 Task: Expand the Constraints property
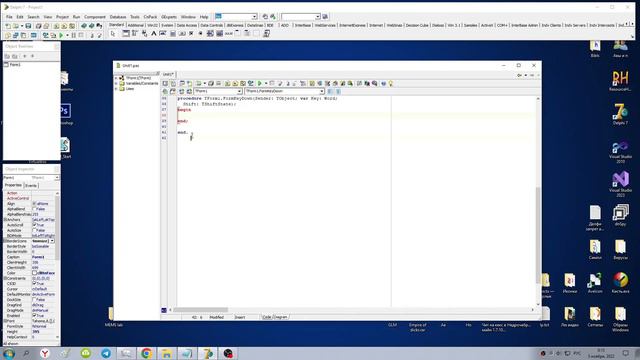coord(5,278)
